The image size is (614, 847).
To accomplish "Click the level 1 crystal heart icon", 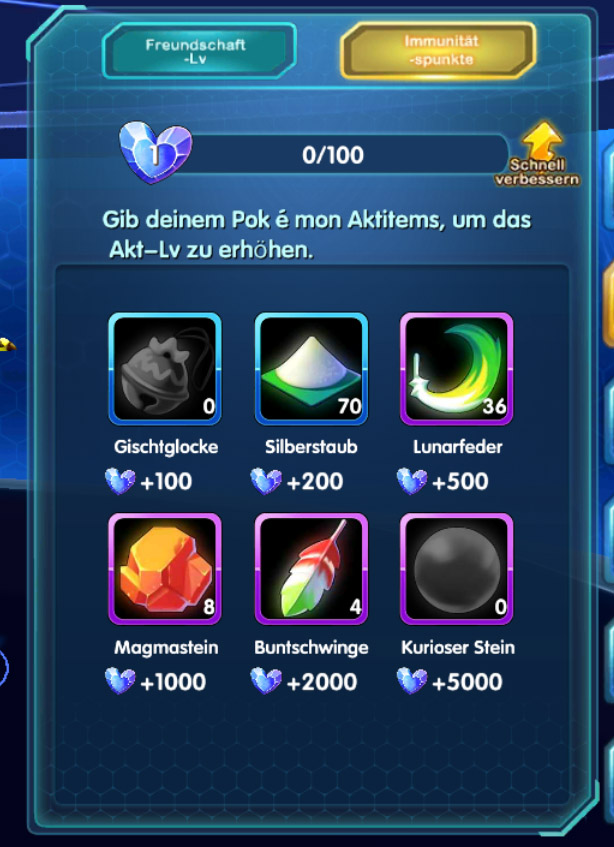I will pyautogui.click(x=156, y=153).
